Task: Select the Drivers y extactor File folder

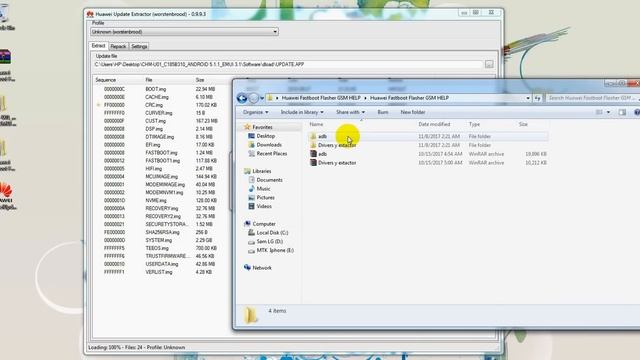Action: click(428, 145)
